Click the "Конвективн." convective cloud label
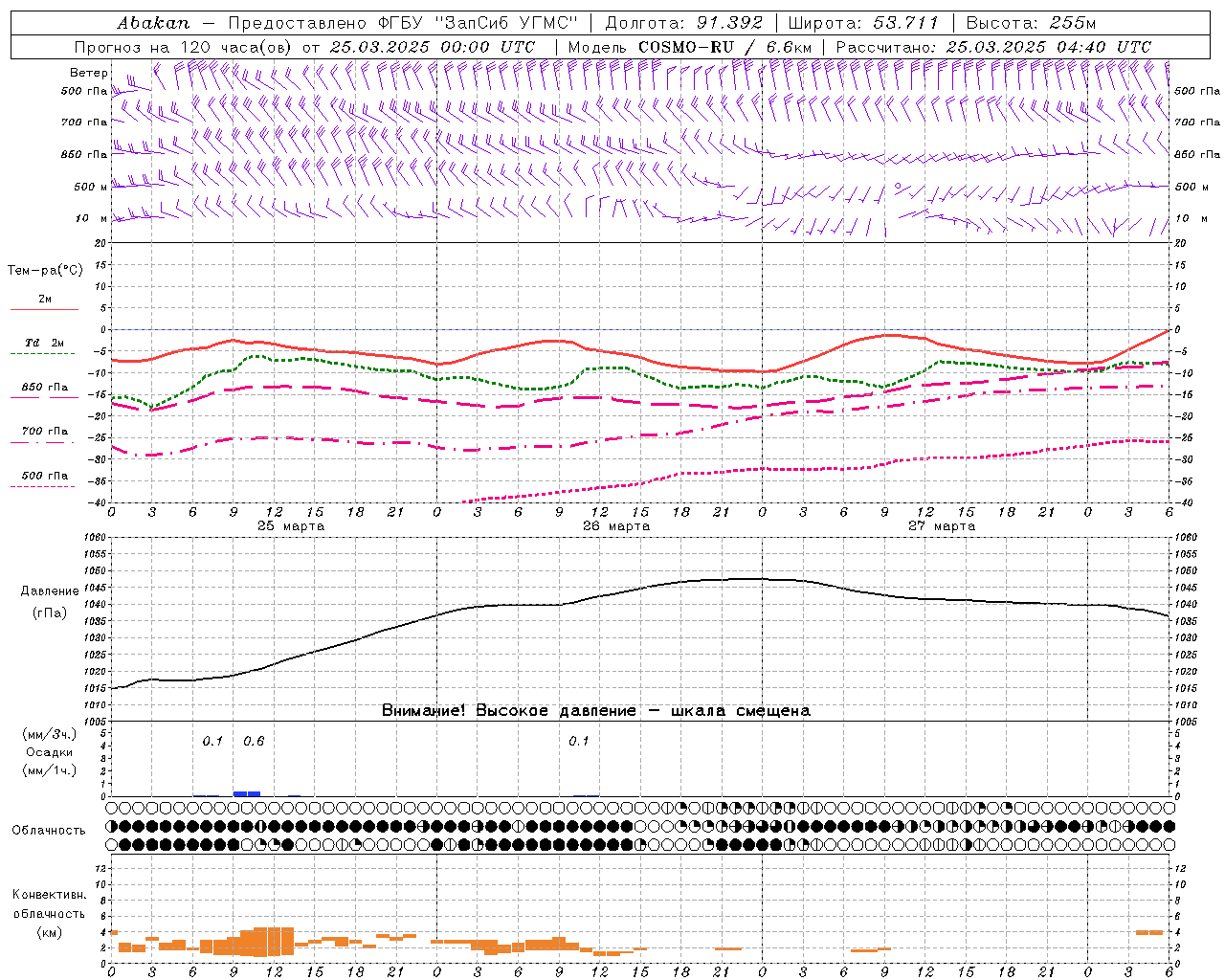1225x980 pixels. [50, 895]
